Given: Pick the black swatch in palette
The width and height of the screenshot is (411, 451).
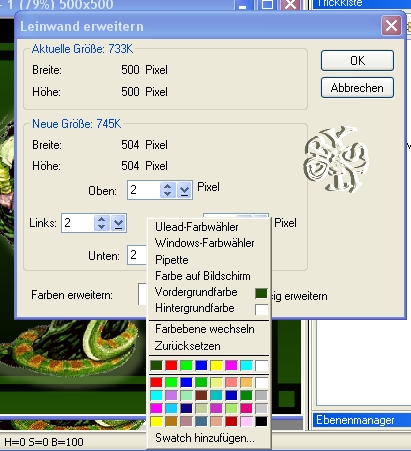Looking at the screenshot, I should click(261, 422).
